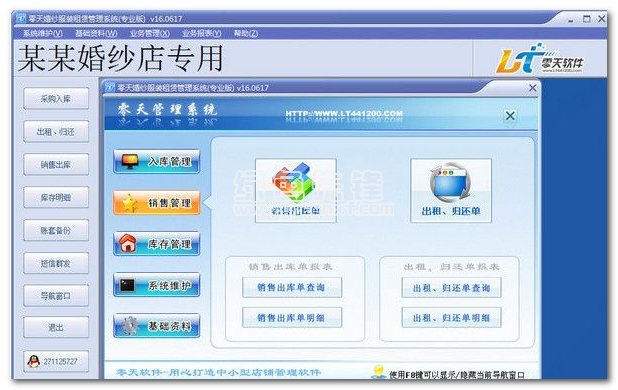Click the monitor icon on 入库管理
Screen dimensions: 618x390
click(x=130, y=162)
